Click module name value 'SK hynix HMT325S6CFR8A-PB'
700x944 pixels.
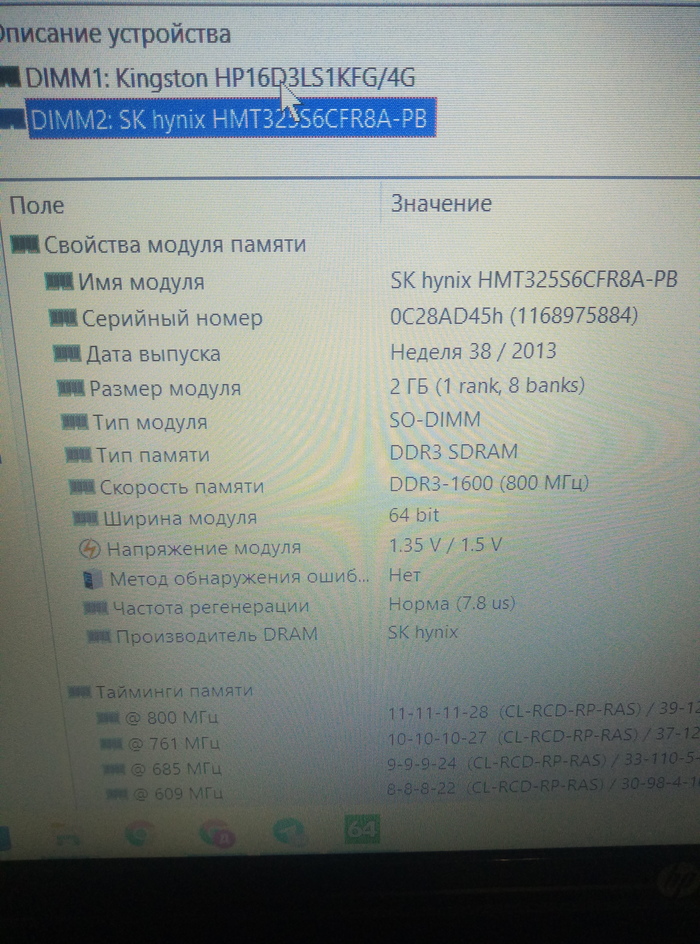tap(534, 280)
